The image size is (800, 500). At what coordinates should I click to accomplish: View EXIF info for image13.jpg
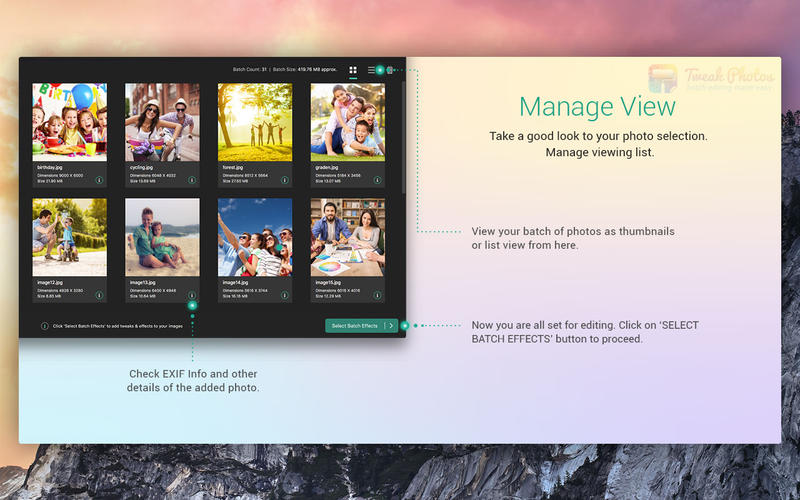(192, 295)
